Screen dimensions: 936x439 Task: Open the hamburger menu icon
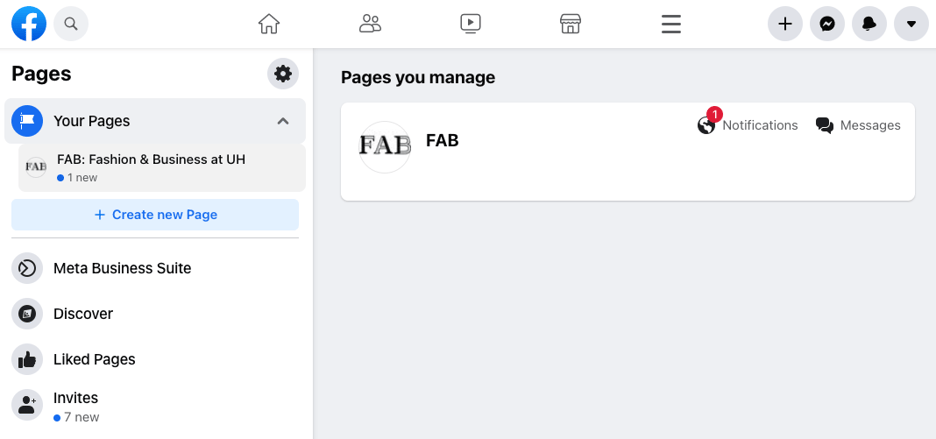tap(671, 23)
